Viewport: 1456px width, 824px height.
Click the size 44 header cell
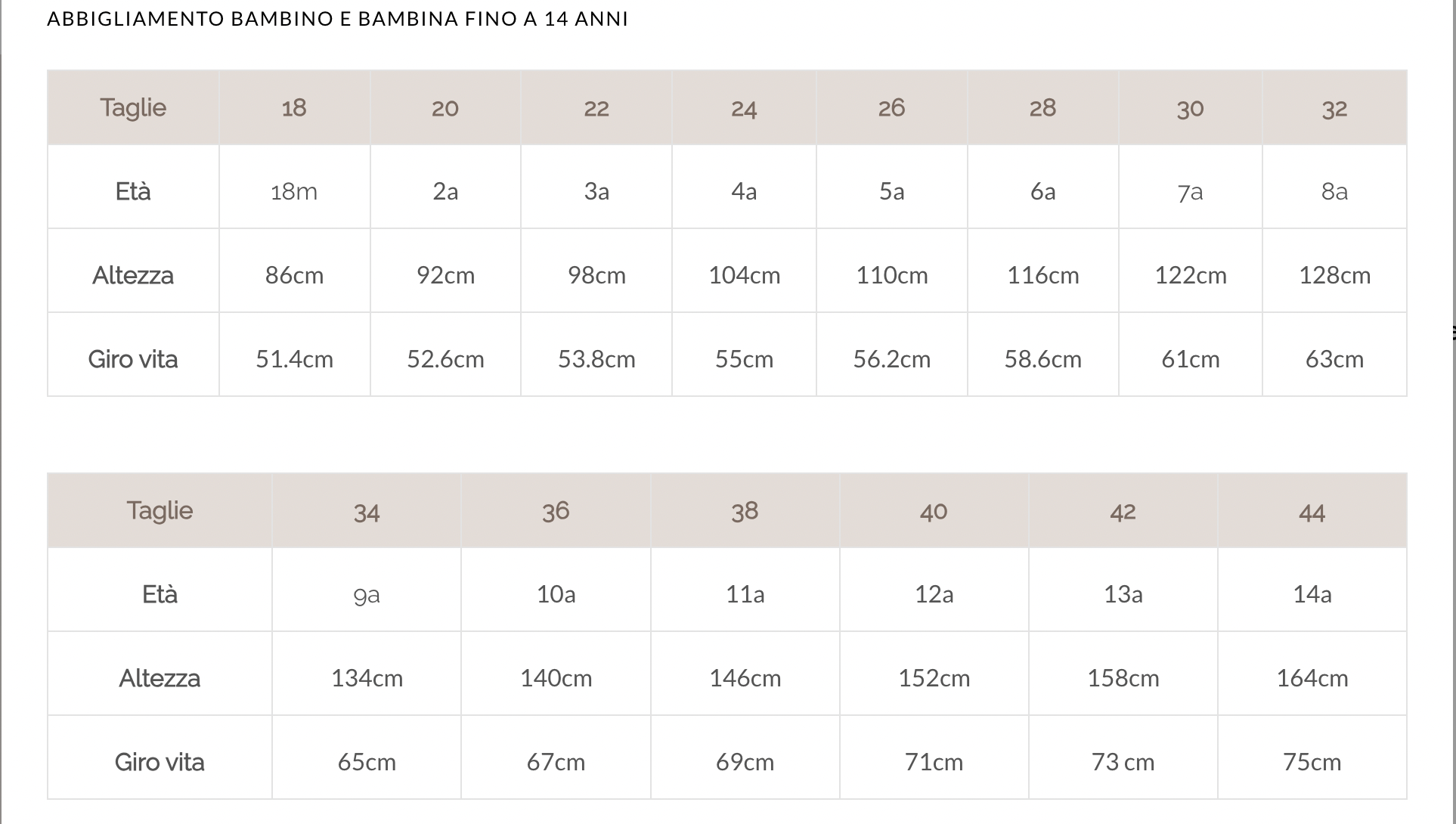tap(1312, 513)
